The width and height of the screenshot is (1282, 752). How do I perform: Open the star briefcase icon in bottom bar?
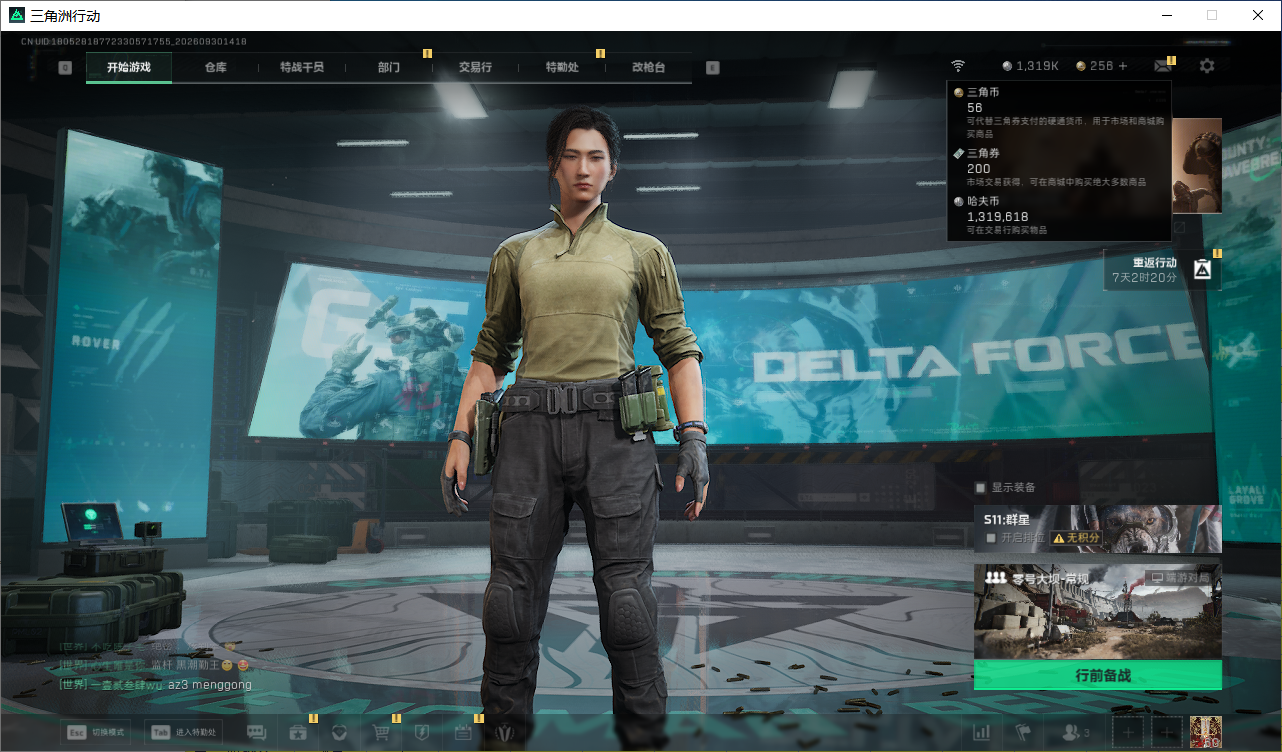pos(298,732)
